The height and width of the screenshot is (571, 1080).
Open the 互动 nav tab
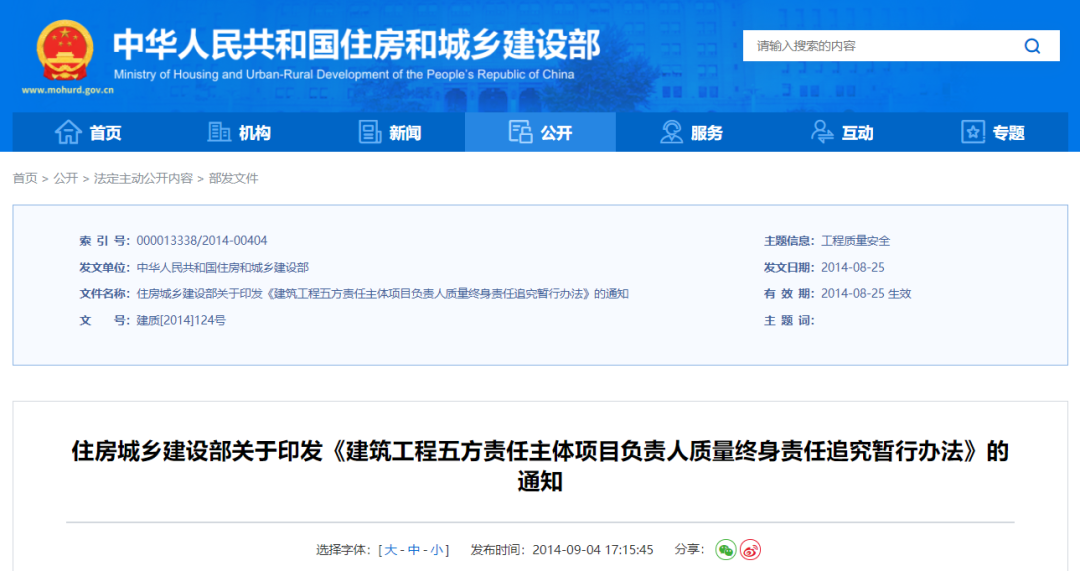pyautogui.click(x=842, y=132)
